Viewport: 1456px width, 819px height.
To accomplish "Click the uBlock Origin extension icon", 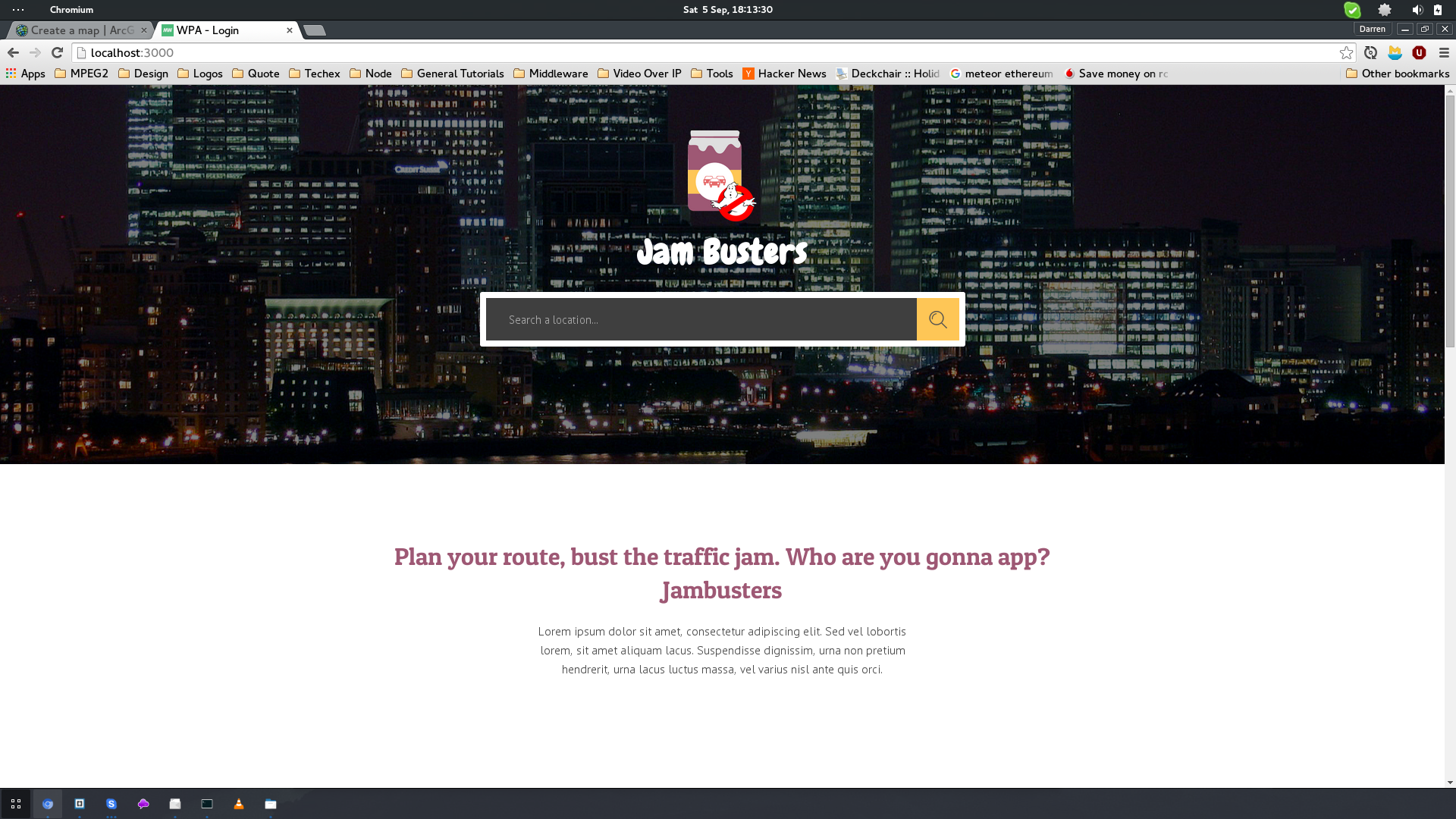I will 1419,52.
